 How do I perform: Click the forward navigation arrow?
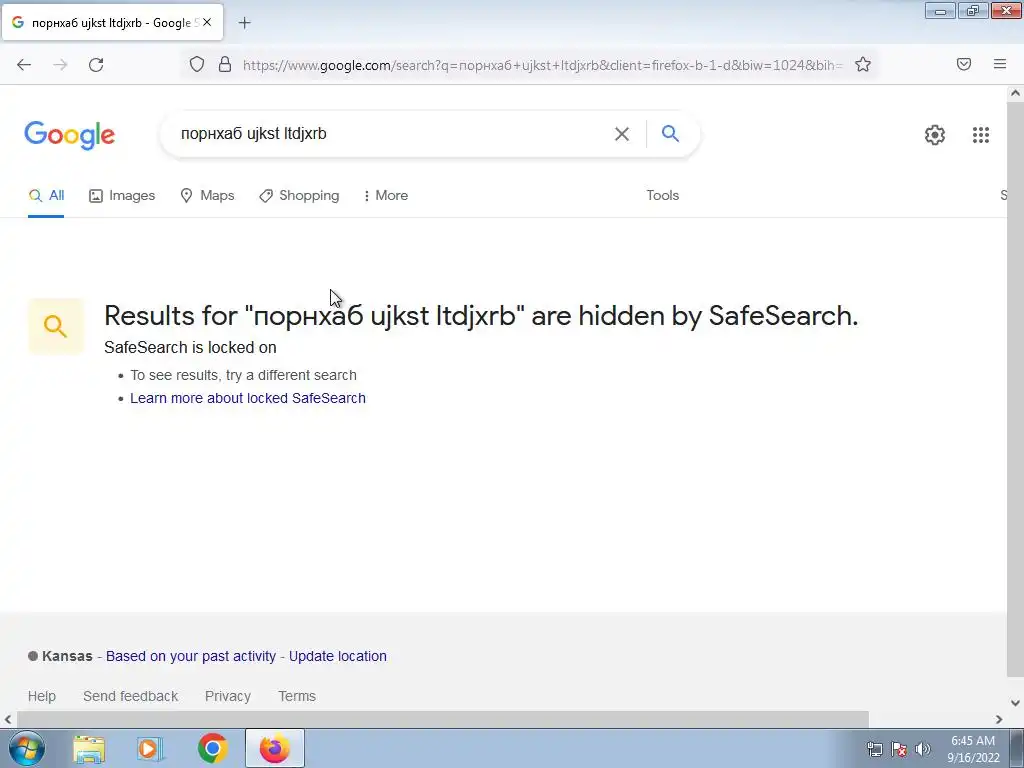coord(60,65)
